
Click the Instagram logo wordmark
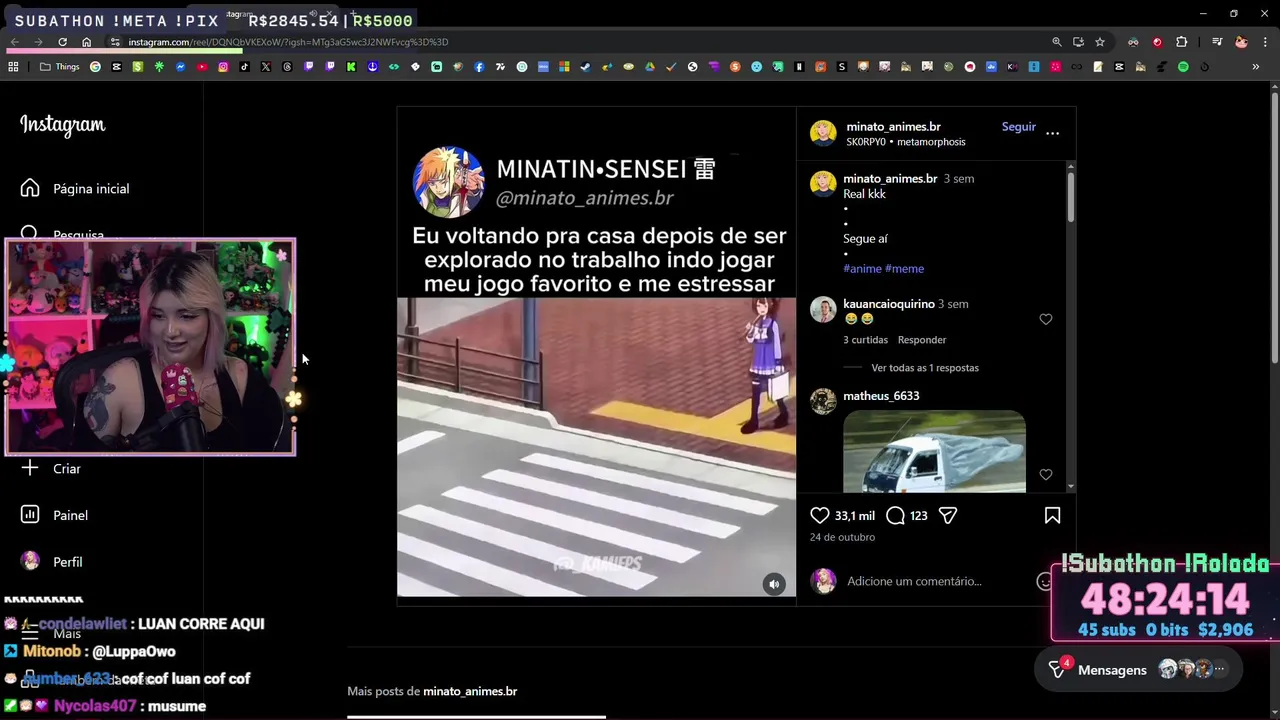click(62, 125)
